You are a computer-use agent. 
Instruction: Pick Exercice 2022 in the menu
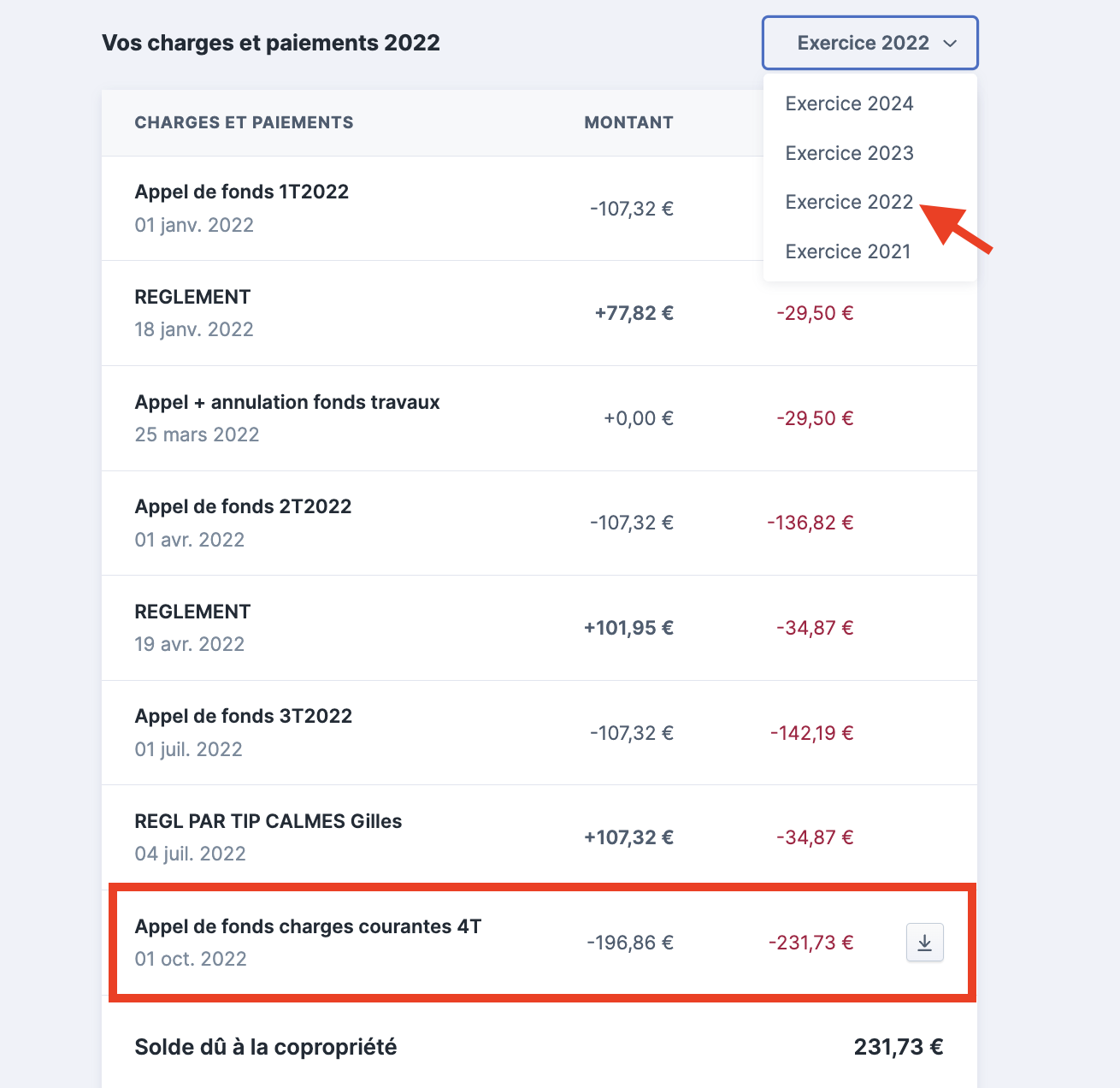click(849, 202)
